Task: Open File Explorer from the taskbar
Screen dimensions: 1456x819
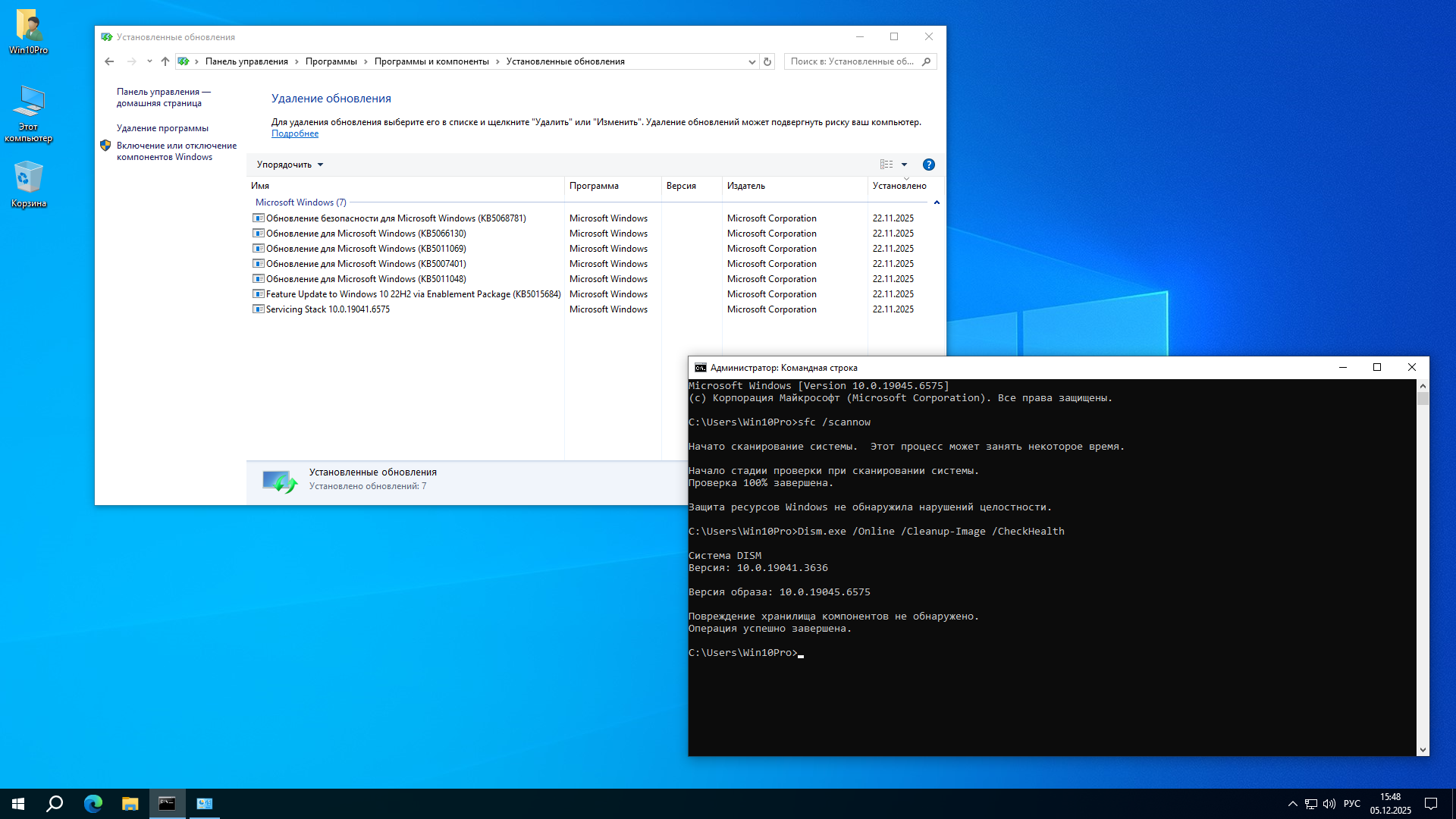Action: pyautogui.click(x=130, y=804)
